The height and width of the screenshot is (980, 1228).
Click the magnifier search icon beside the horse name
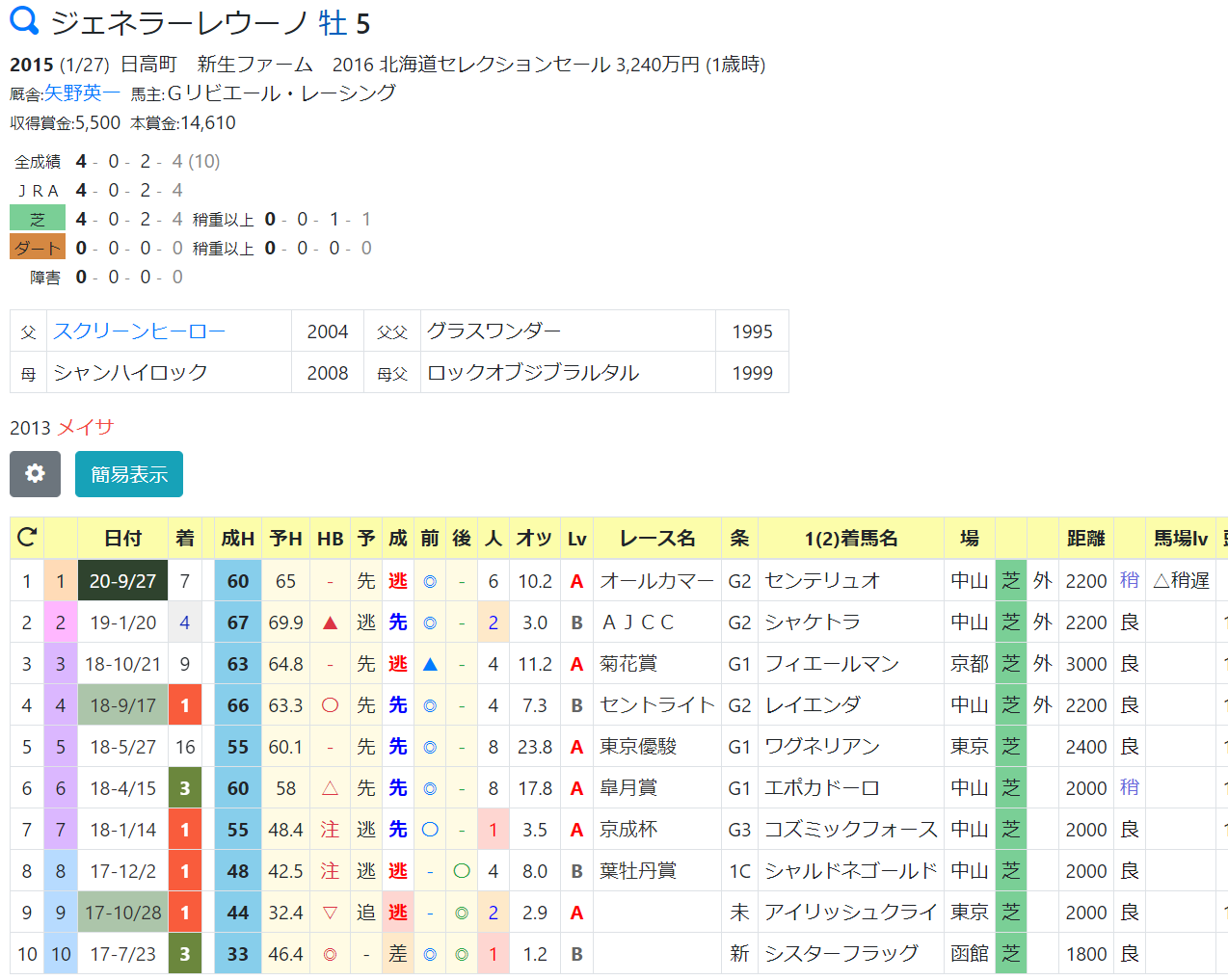click(24, 20)
